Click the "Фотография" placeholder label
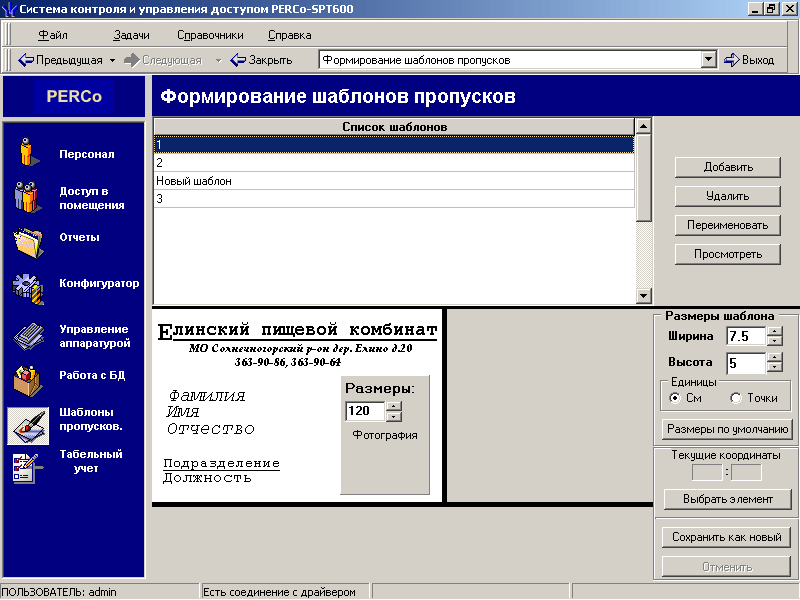This screenshot has height=600, width=800. [385, 435]
